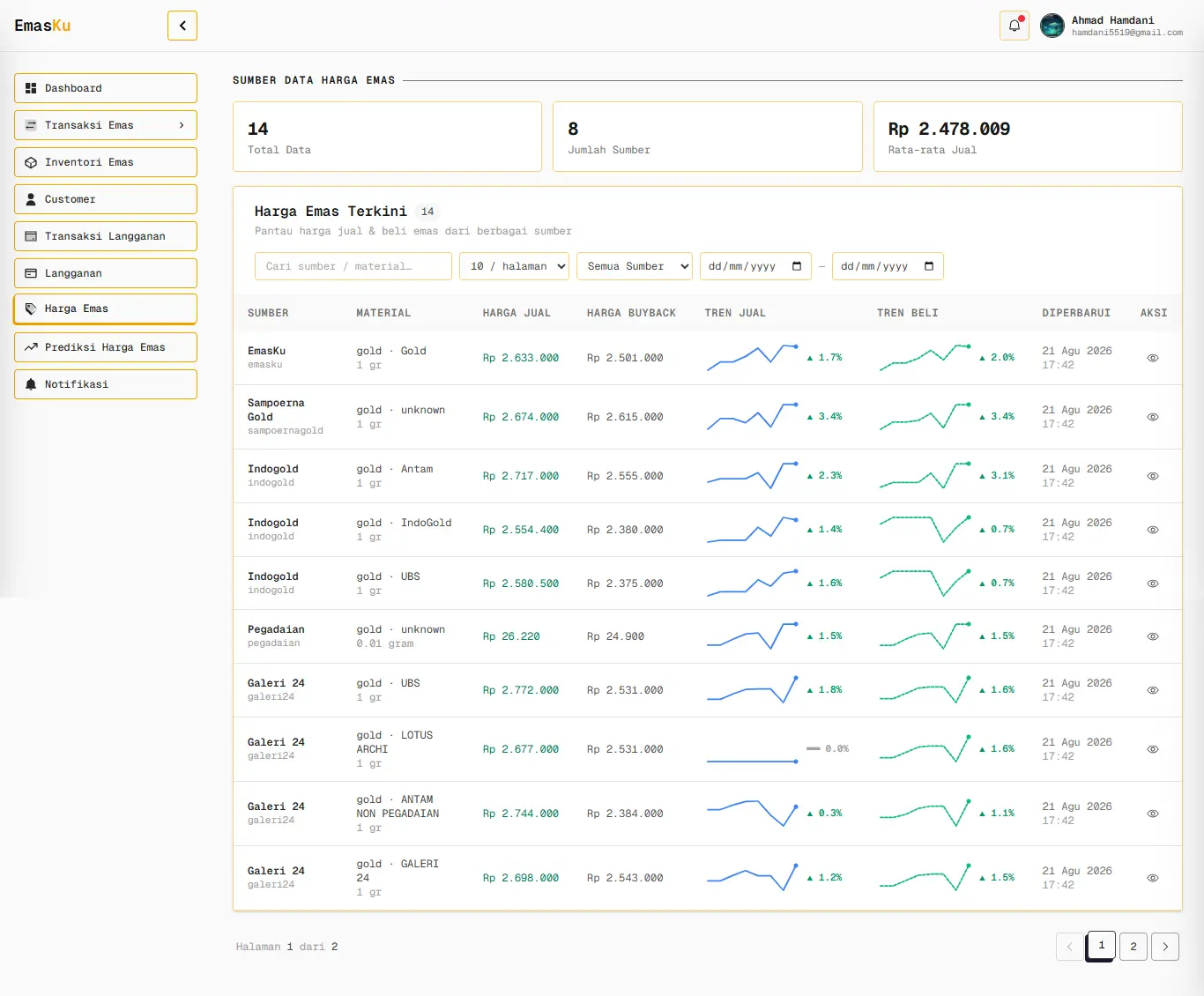Select the Harga Emas sidebar item
1204x996 pixels.
106,309
